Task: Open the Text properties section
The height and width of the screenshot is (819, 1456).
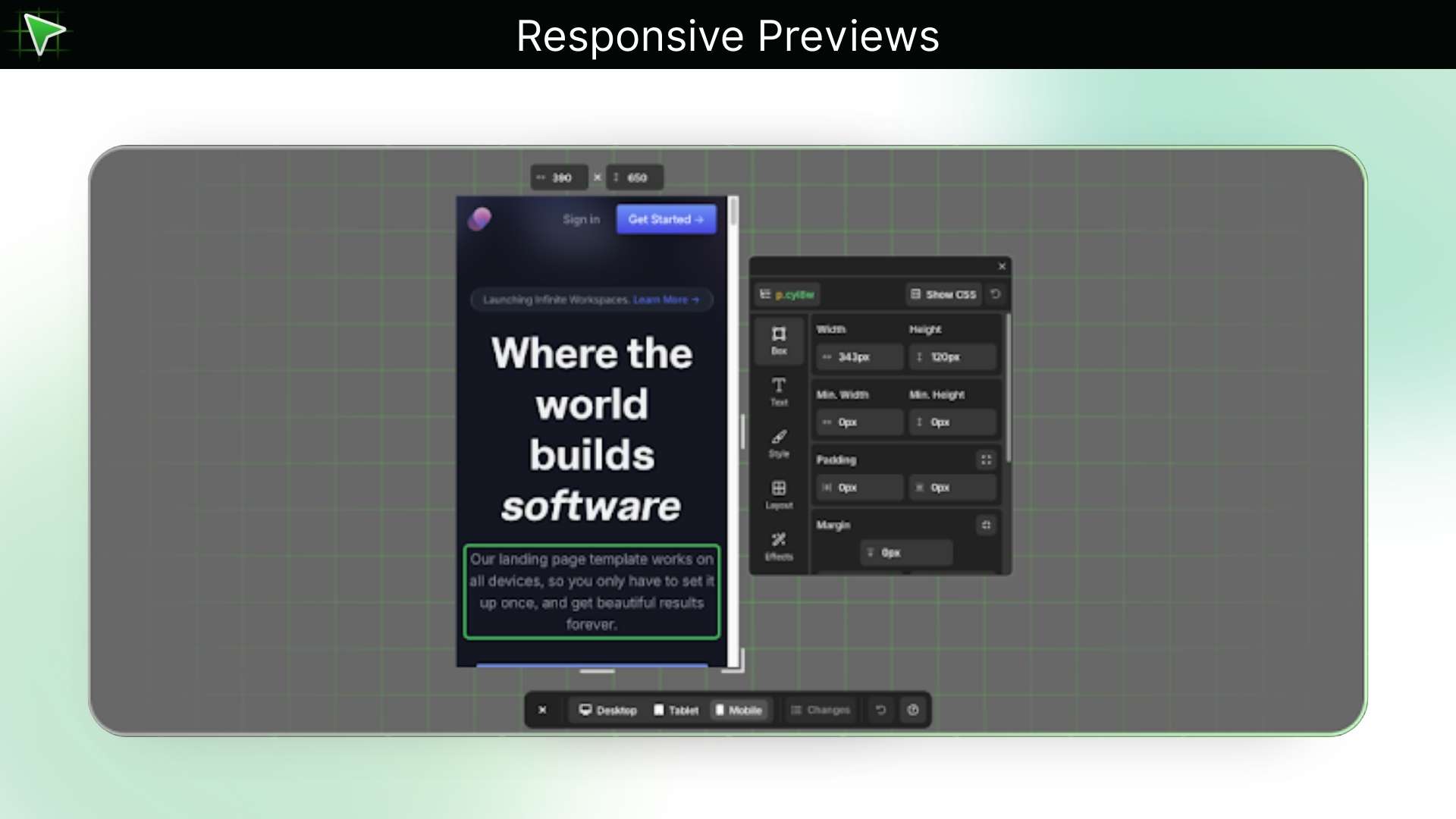Action: point(779,391)
